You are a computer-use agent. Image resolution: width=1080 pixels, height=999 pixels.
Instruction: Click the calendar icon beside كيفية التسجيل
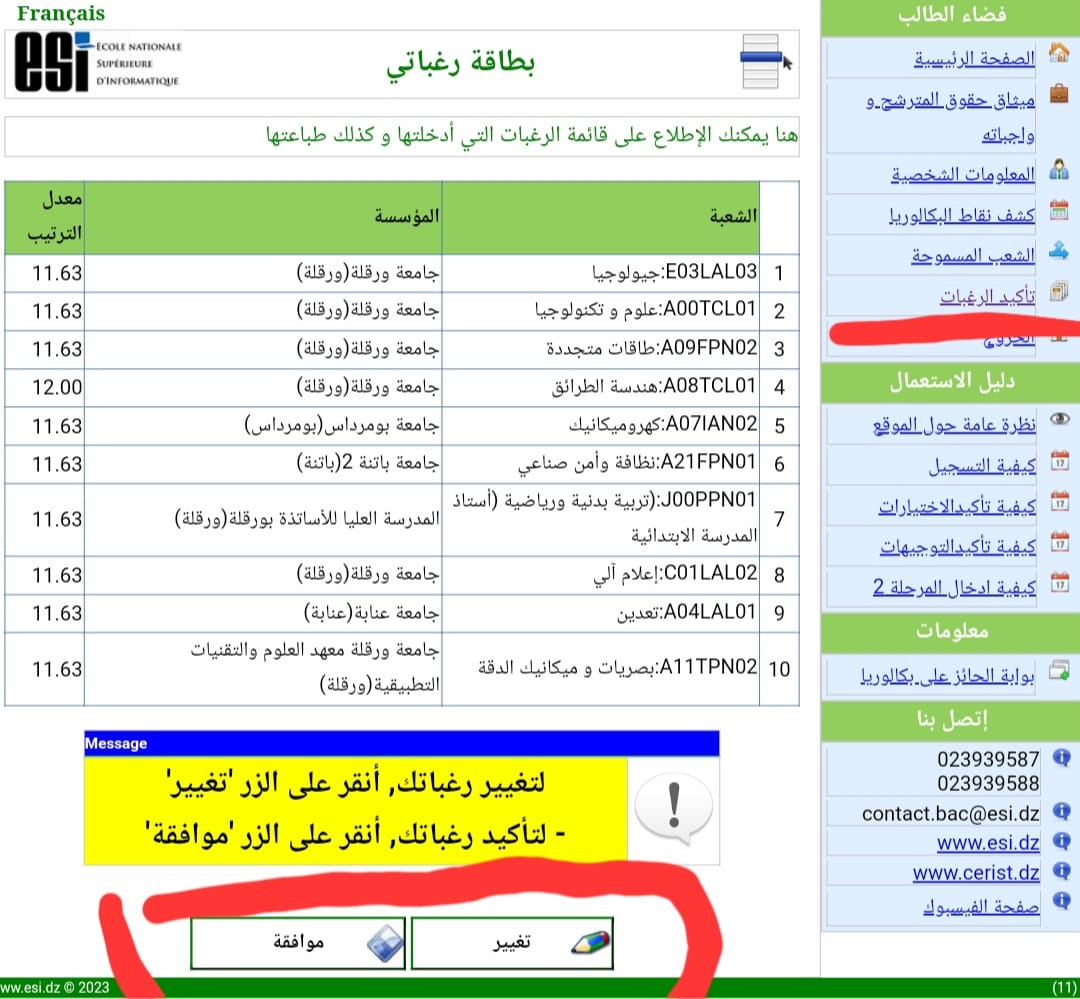point(1058,462)
